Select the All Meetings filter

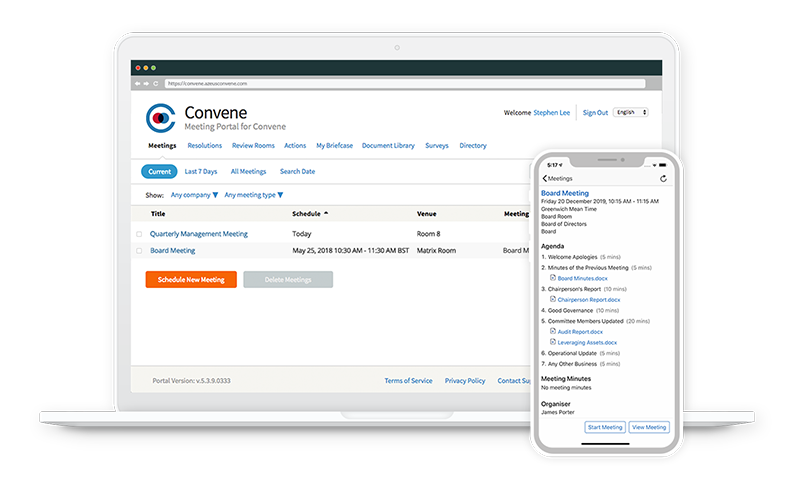coord(248,171)
